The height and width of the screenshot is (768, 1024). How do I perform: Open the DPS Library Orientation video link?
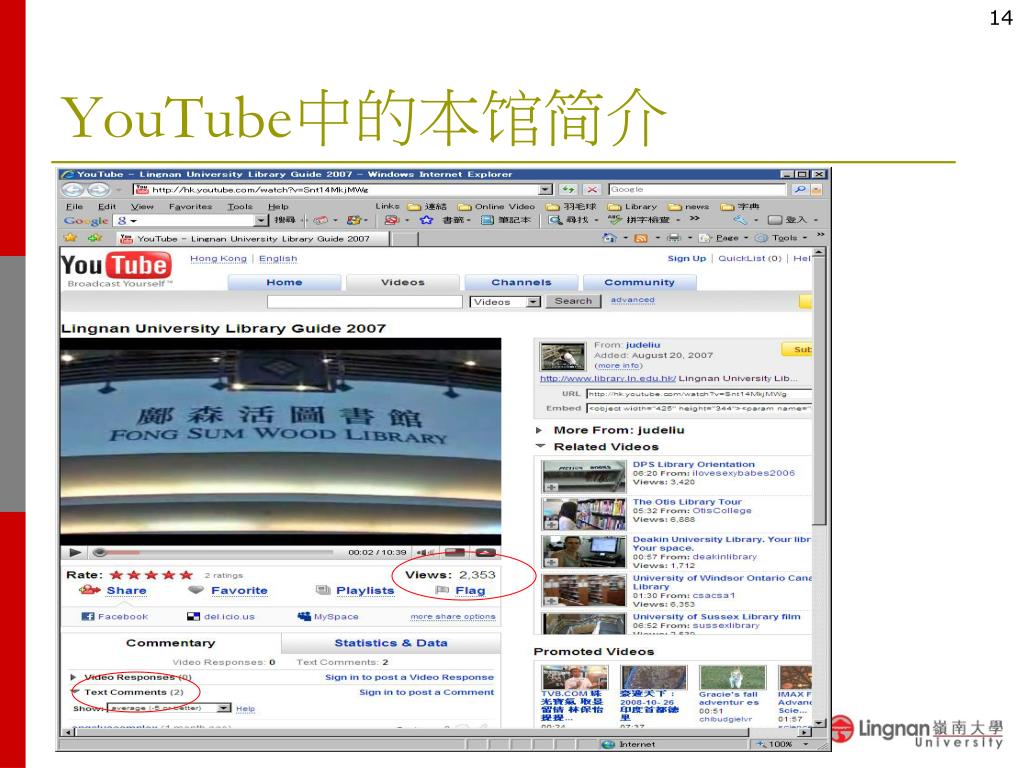[694, 464]
